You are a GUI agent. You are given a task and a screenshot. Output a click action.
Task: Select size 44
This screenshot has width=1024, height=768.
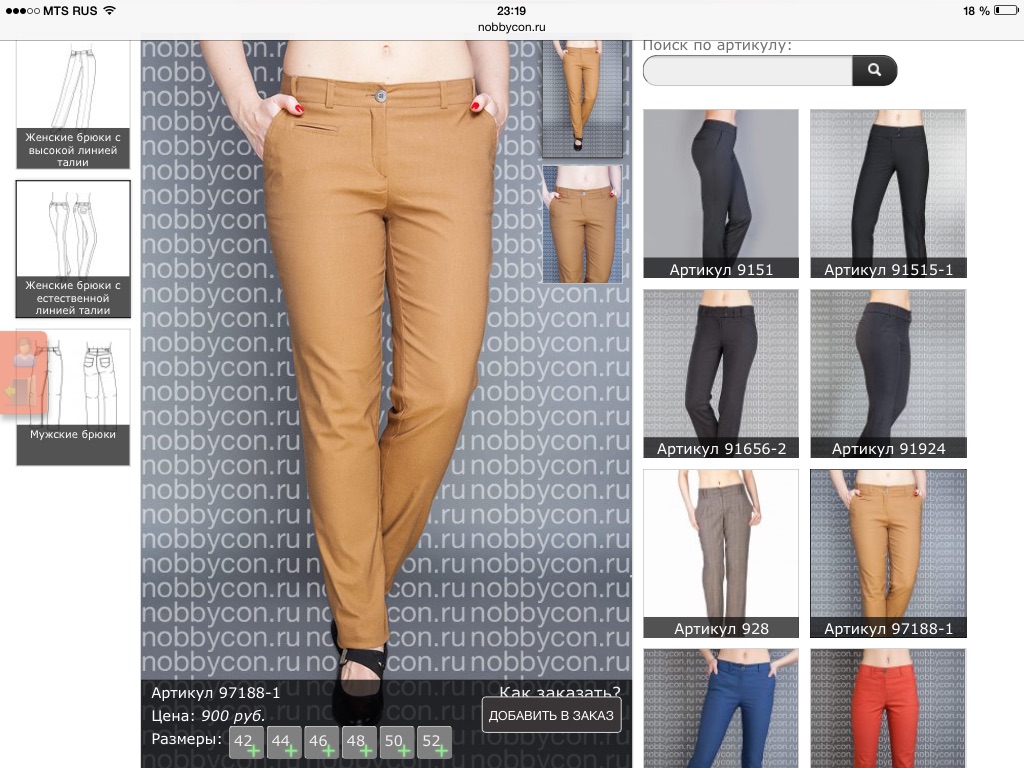pos(283,742)
